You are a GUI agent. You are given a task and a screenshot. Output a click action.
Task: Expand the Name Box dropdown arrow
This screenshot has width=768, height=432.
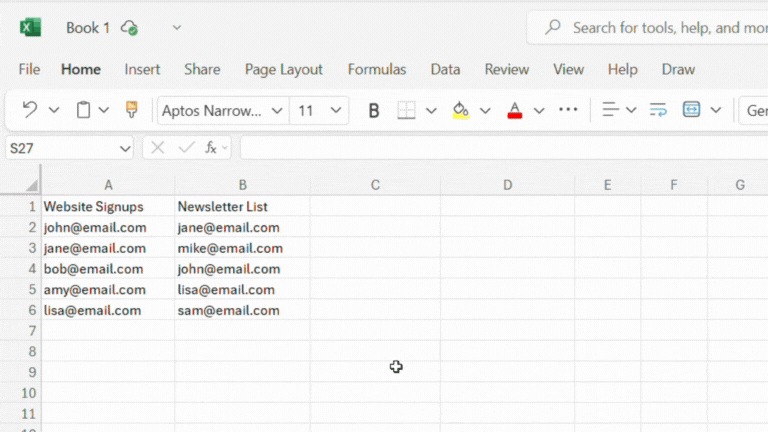[125, 148]
